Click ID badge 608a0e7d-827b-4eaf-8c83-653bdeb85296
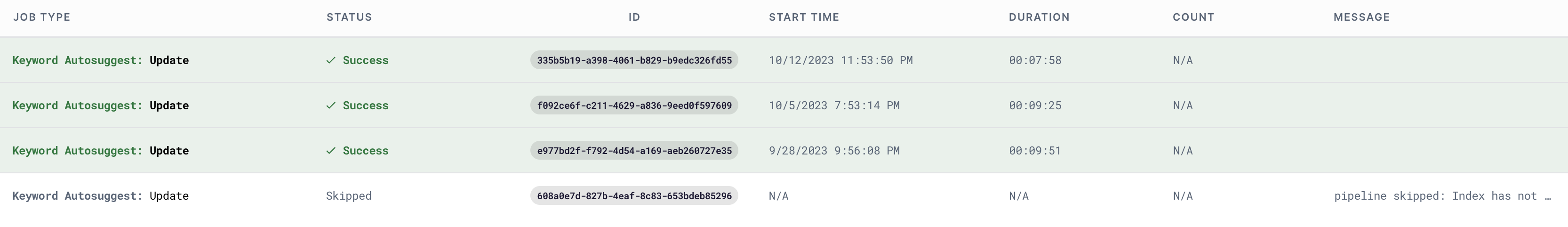The width and height of the screenshot is (1568, 227). [x=634, y=196]
